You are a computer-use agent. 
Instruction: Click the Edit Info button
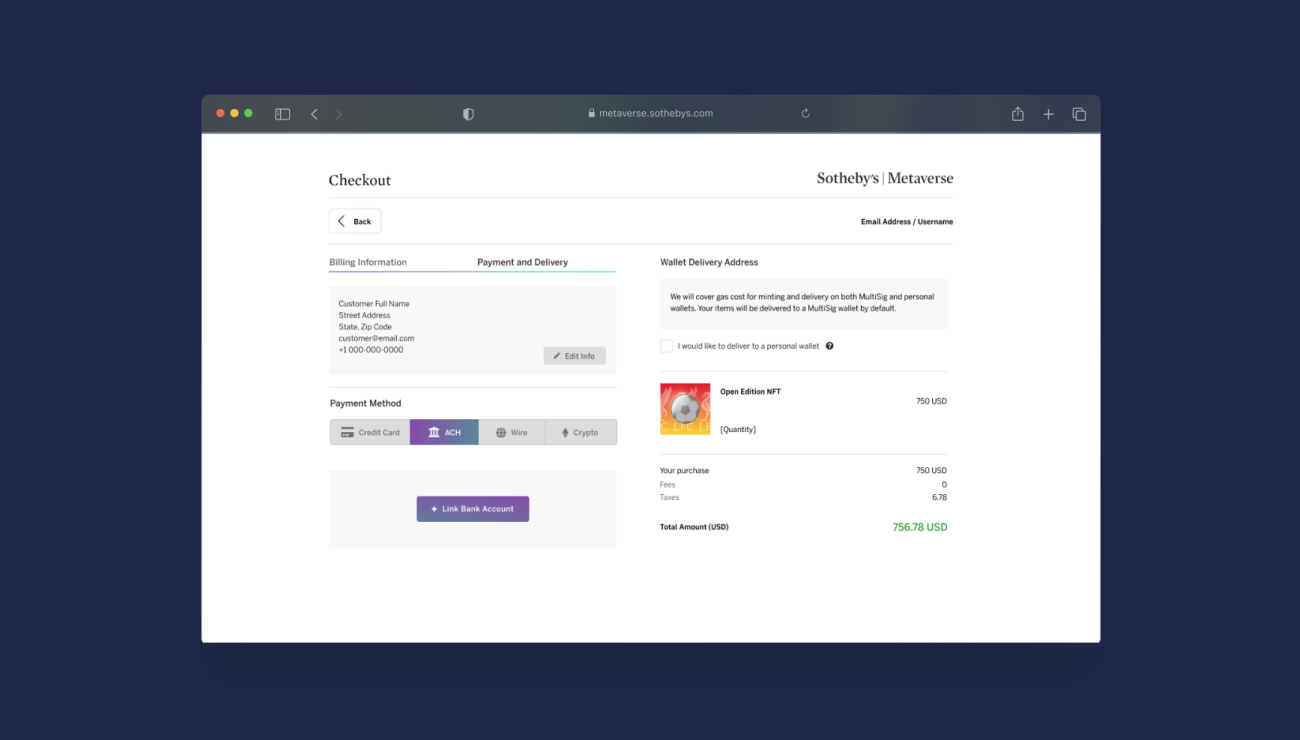575,356
